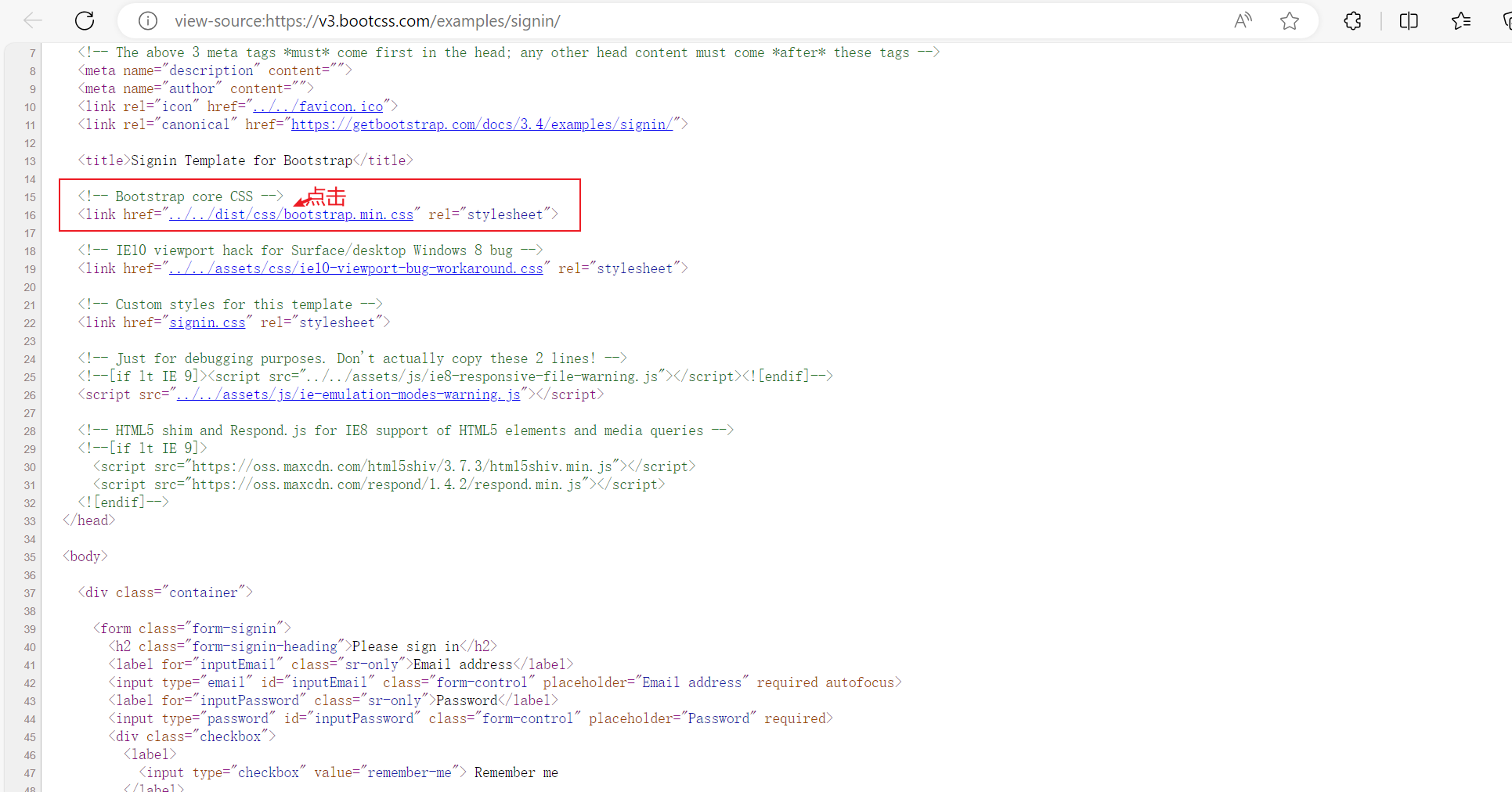Viewport: 1512px width, 792px height.
Task: Click the div class="checkbox" line
Action: click(x=192, y=736)
